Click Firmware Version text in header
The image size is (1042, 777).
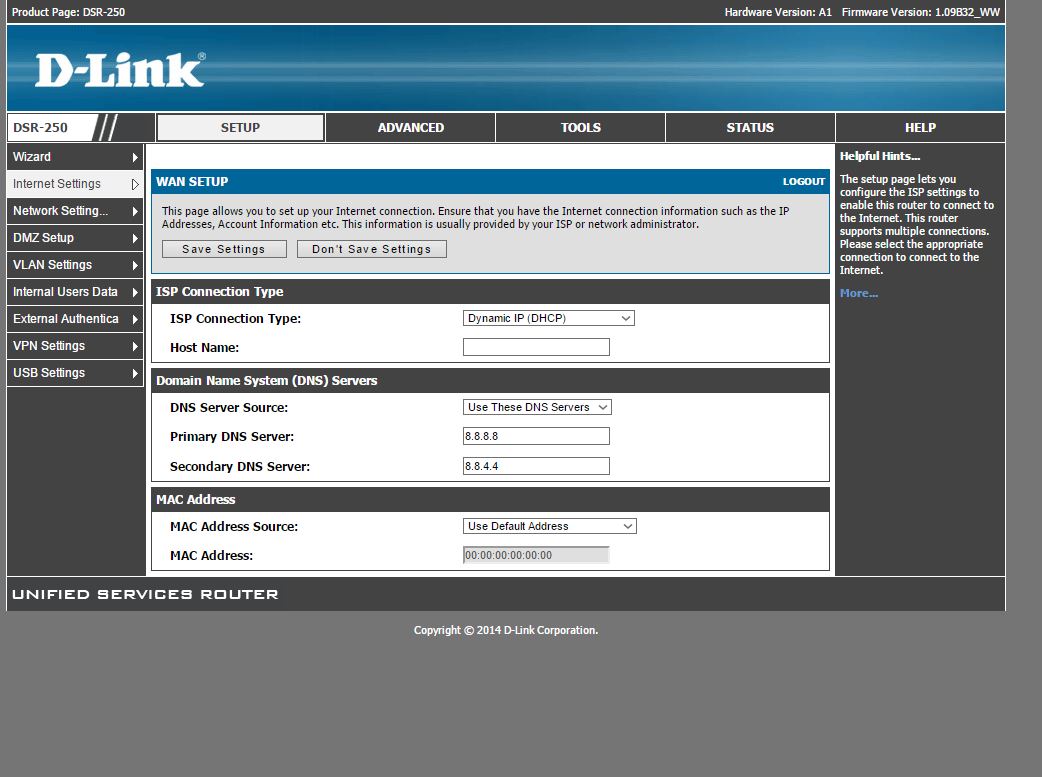pyautogui.click(x=920, y=12)
